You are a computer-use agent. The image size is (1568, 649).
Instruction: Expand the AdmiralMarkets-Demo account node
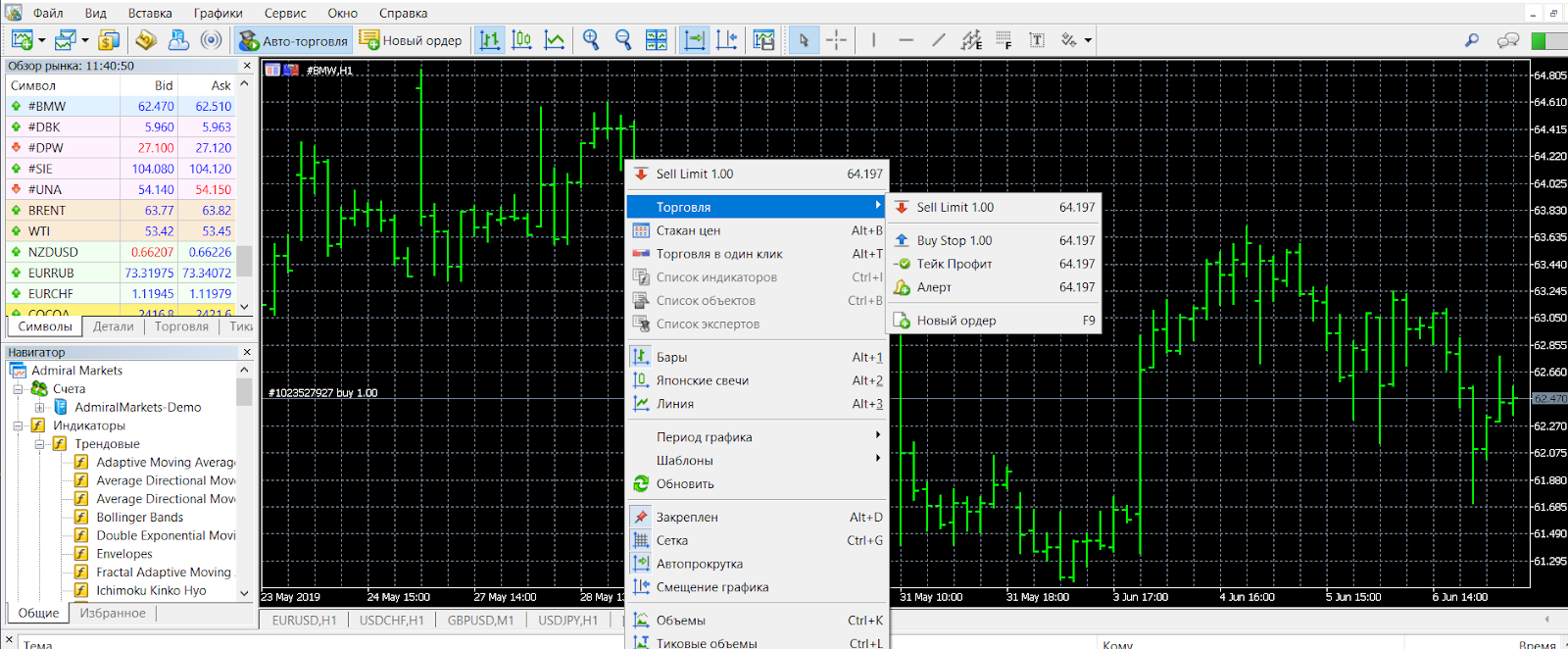pyautogui.click(x=39, y=407)
